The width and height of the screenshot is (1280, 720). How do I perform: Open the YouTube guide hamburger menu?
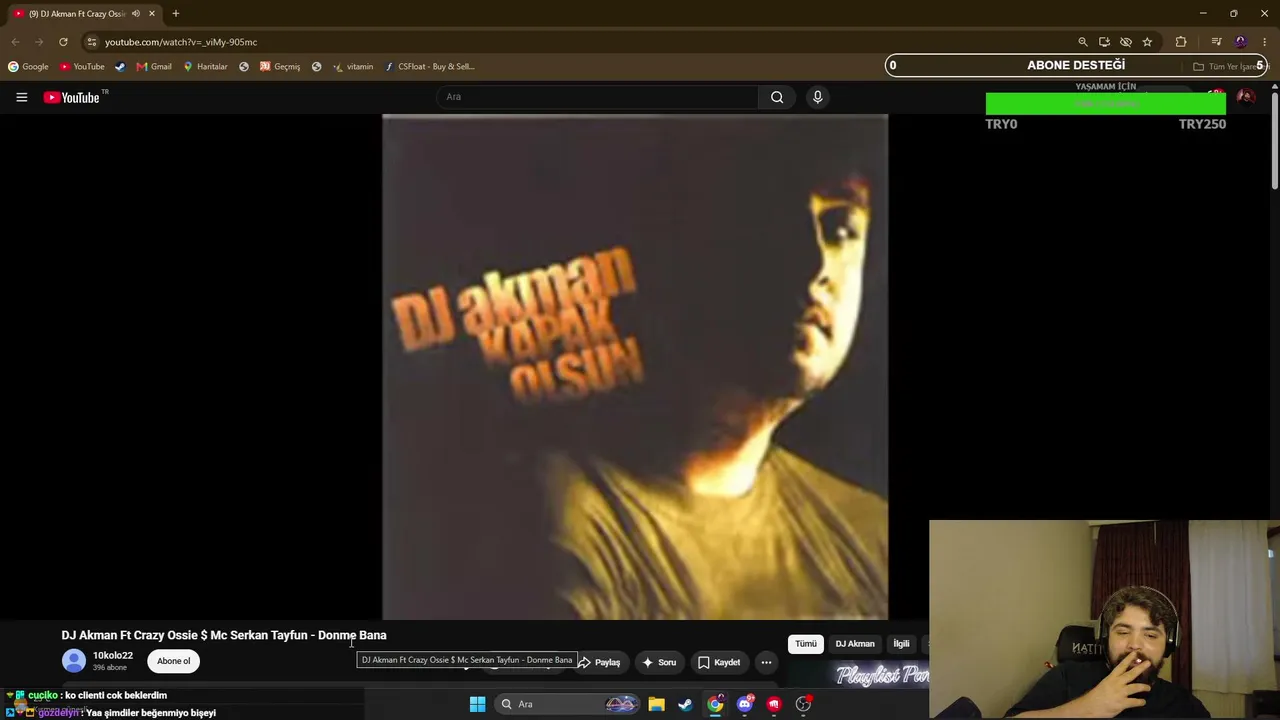21,97
